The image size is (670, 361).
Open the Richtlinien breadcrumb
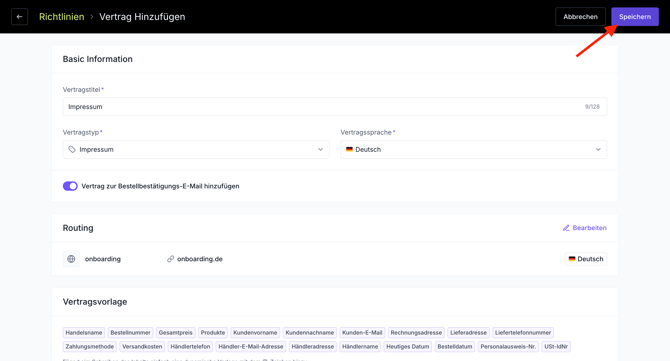coord(62,17)
